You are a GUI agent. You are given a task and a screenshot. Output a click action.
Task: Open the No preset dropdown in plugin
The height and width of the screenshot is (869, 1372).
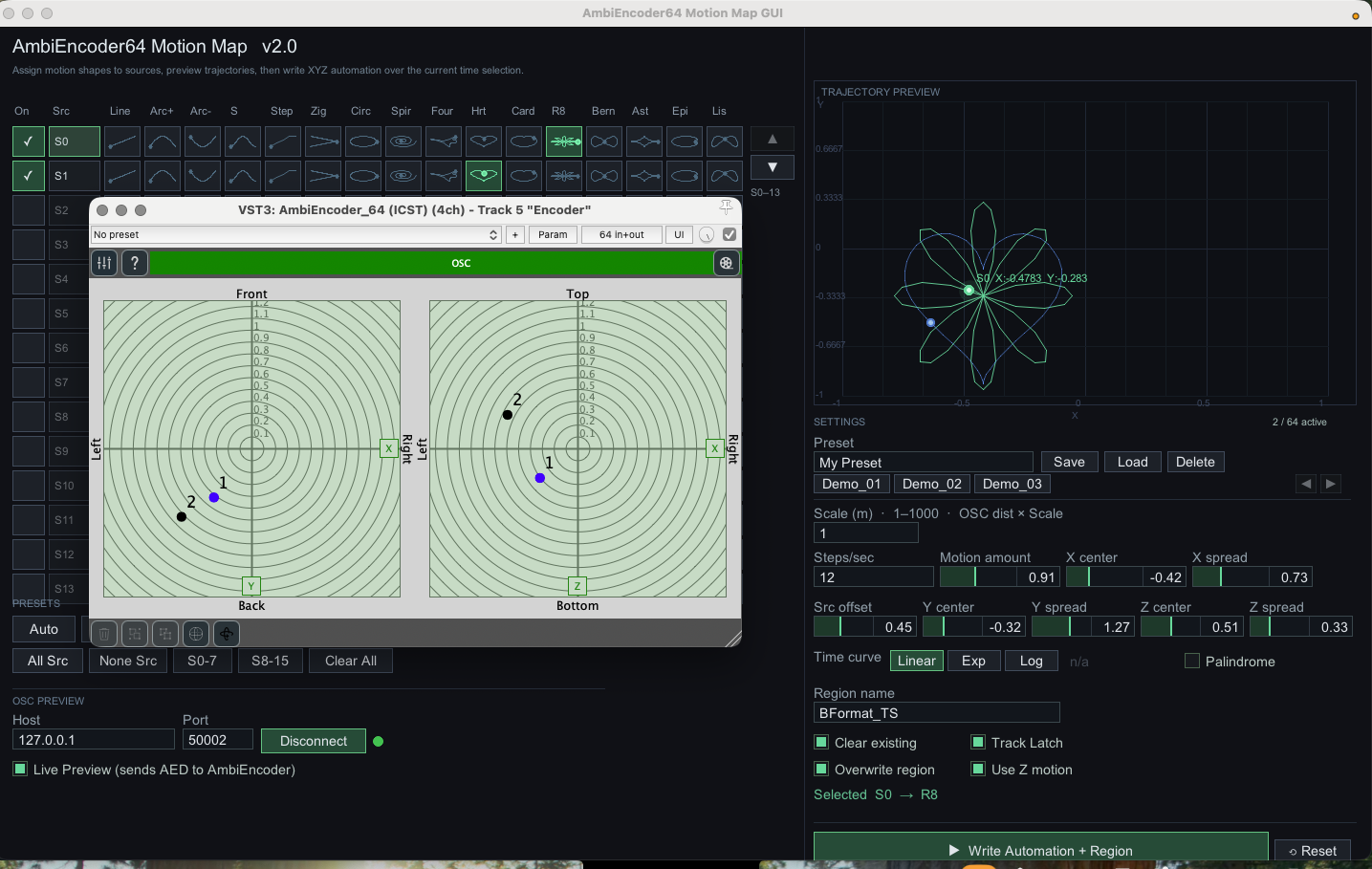tap(296, 234)
